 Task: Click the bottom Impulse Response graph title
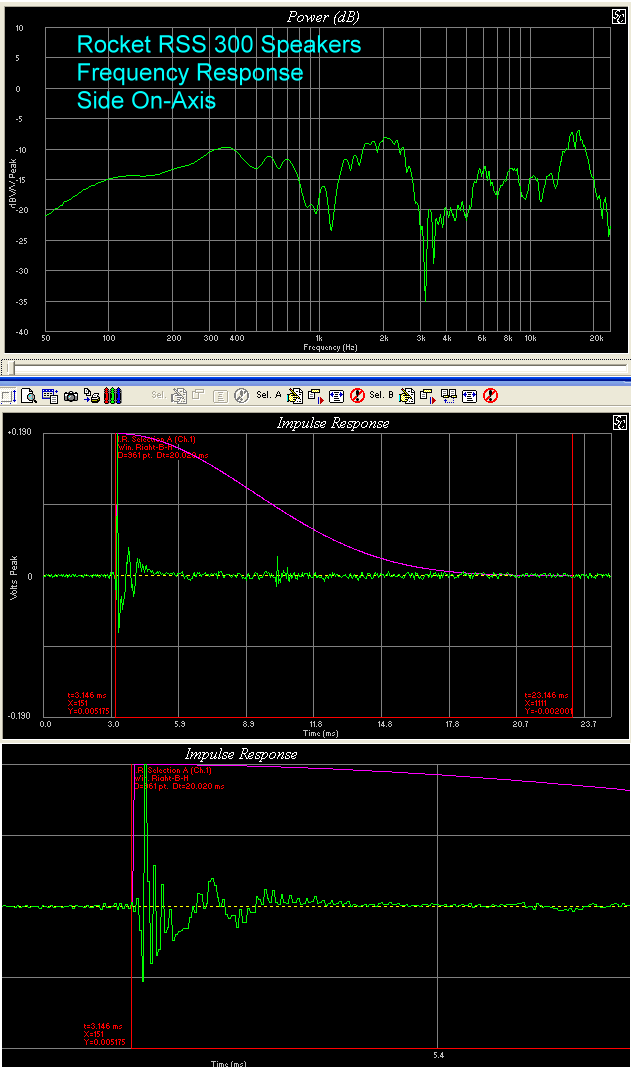(x=241, y=755)
